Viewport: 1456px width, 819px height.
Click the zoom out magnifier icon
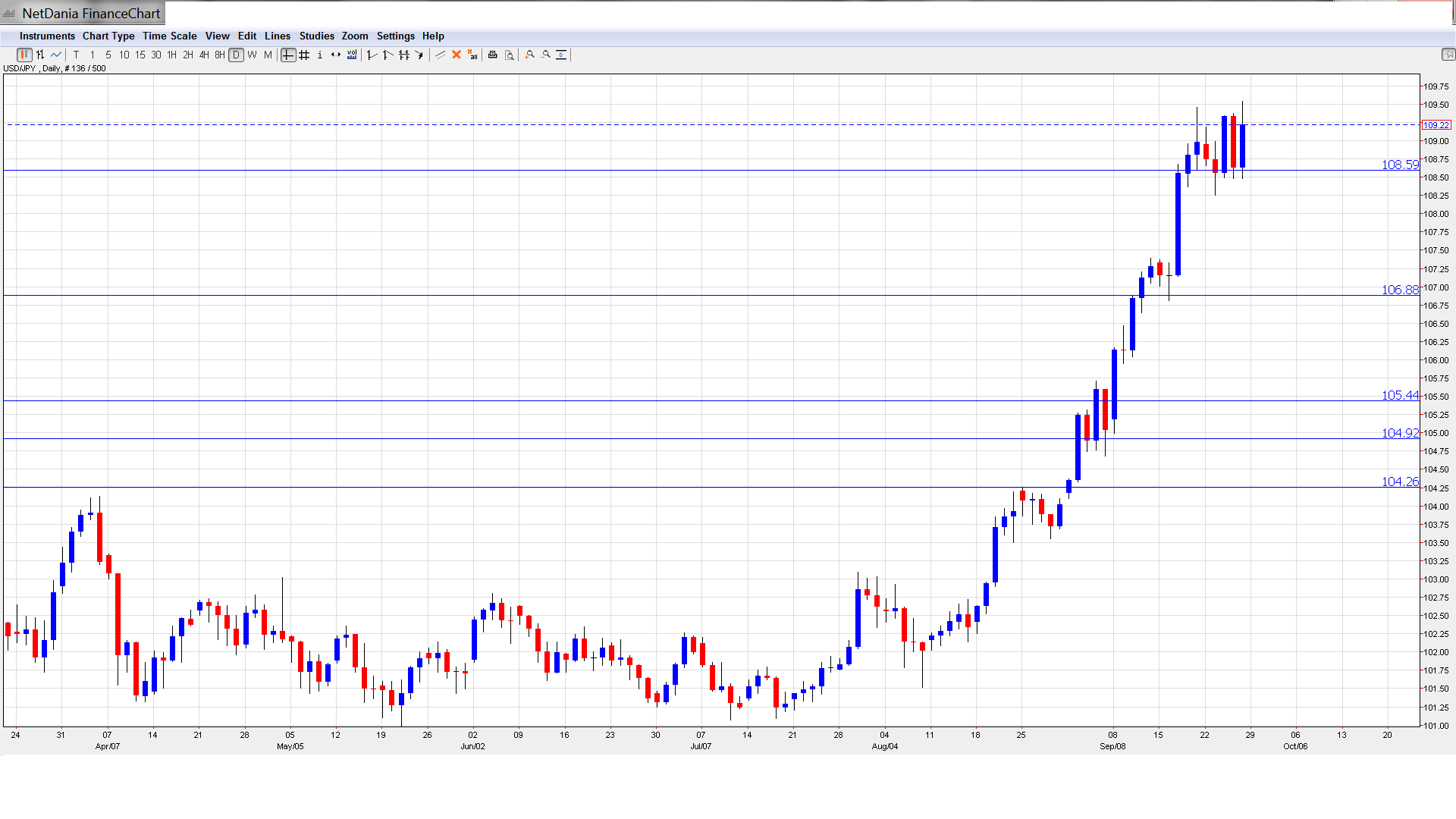[546, 55]
